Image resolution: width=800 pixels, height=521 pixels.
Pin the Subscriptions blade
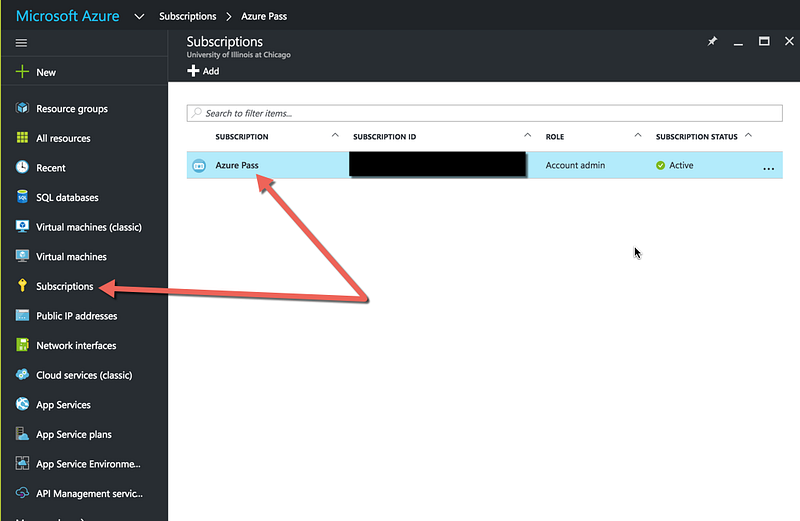click(x=712, y=41)
